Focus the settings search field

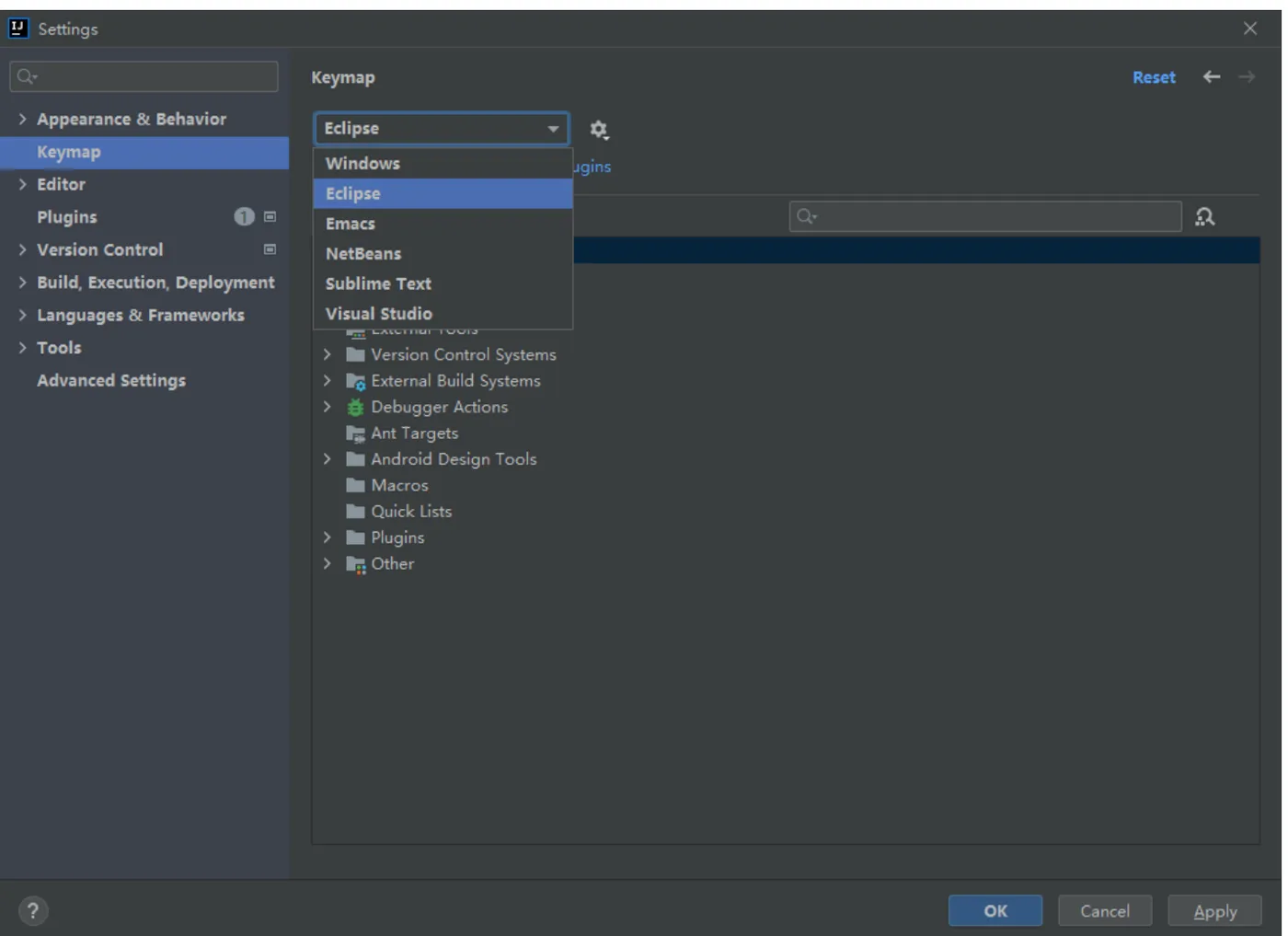[x=144, y=76]
